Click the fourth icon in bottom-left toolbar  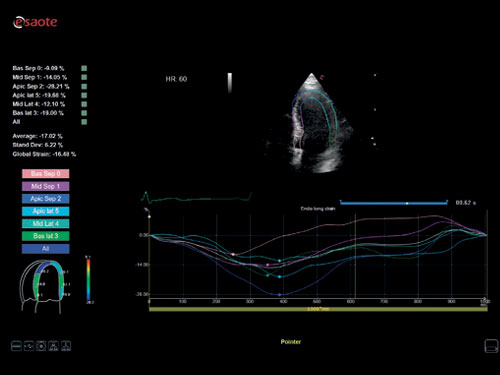click(53, 346)
